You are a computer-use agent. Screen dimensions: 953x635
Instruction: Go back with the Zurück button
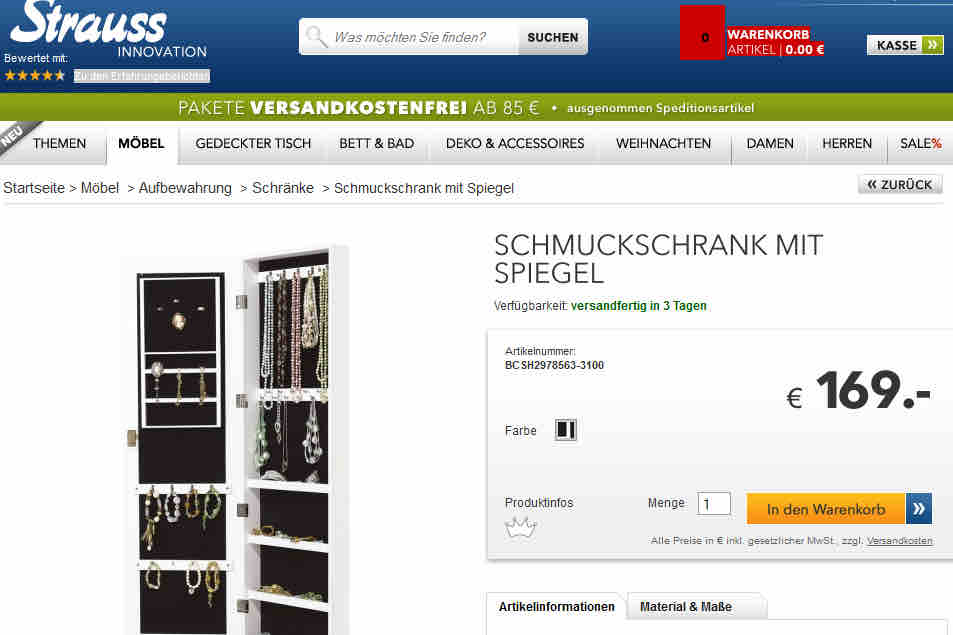900,184
